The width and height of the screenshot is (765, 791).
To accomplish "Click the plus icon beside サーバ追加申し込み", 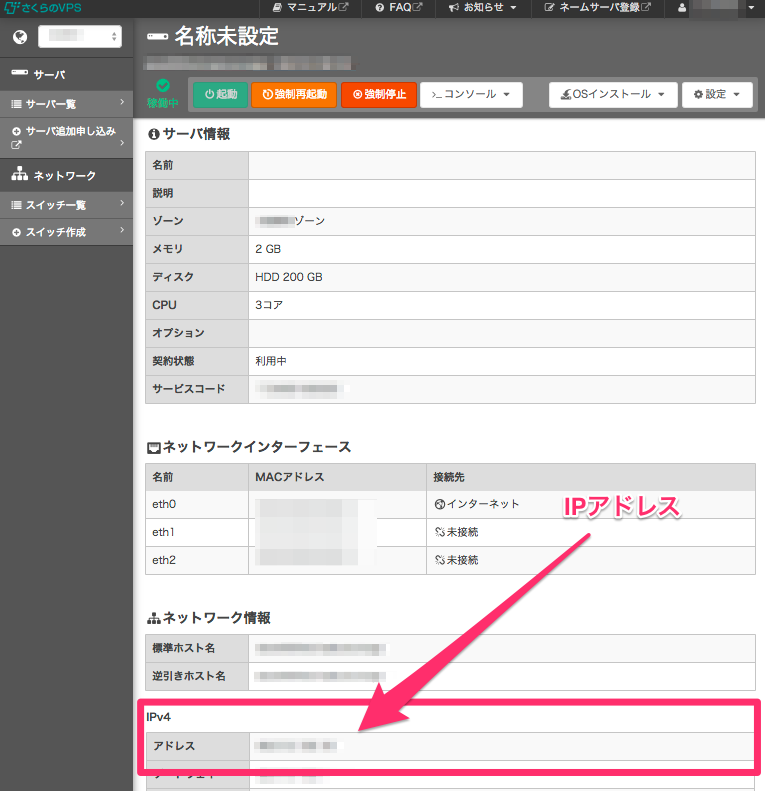I will point(16,131).
